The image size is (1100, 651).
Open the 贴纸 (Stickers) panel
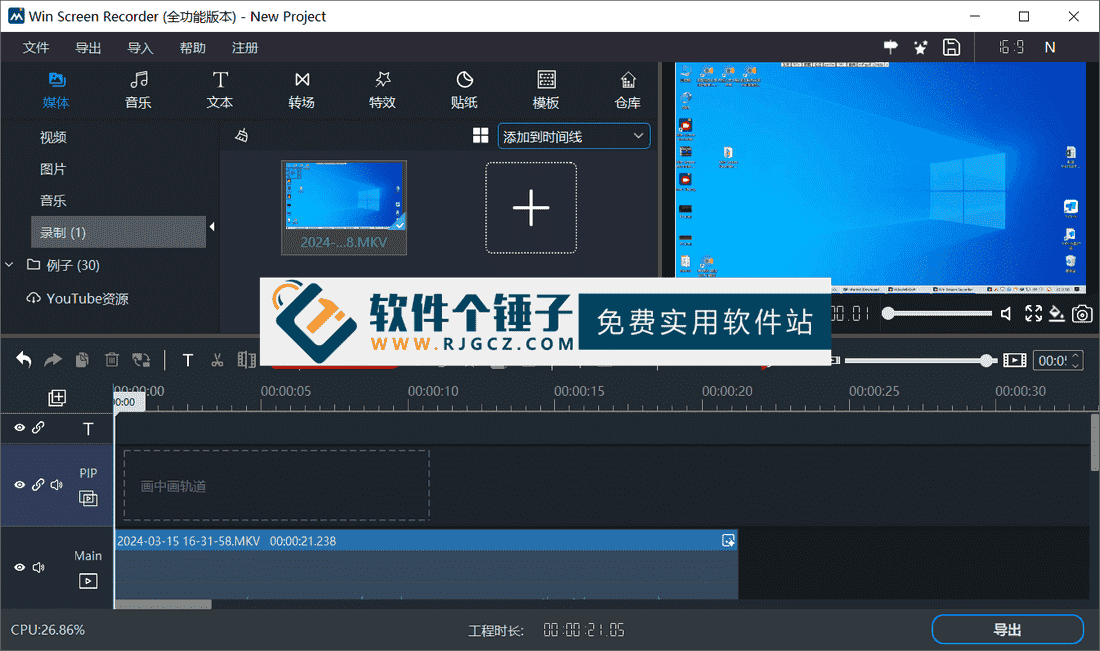(464, 90)
